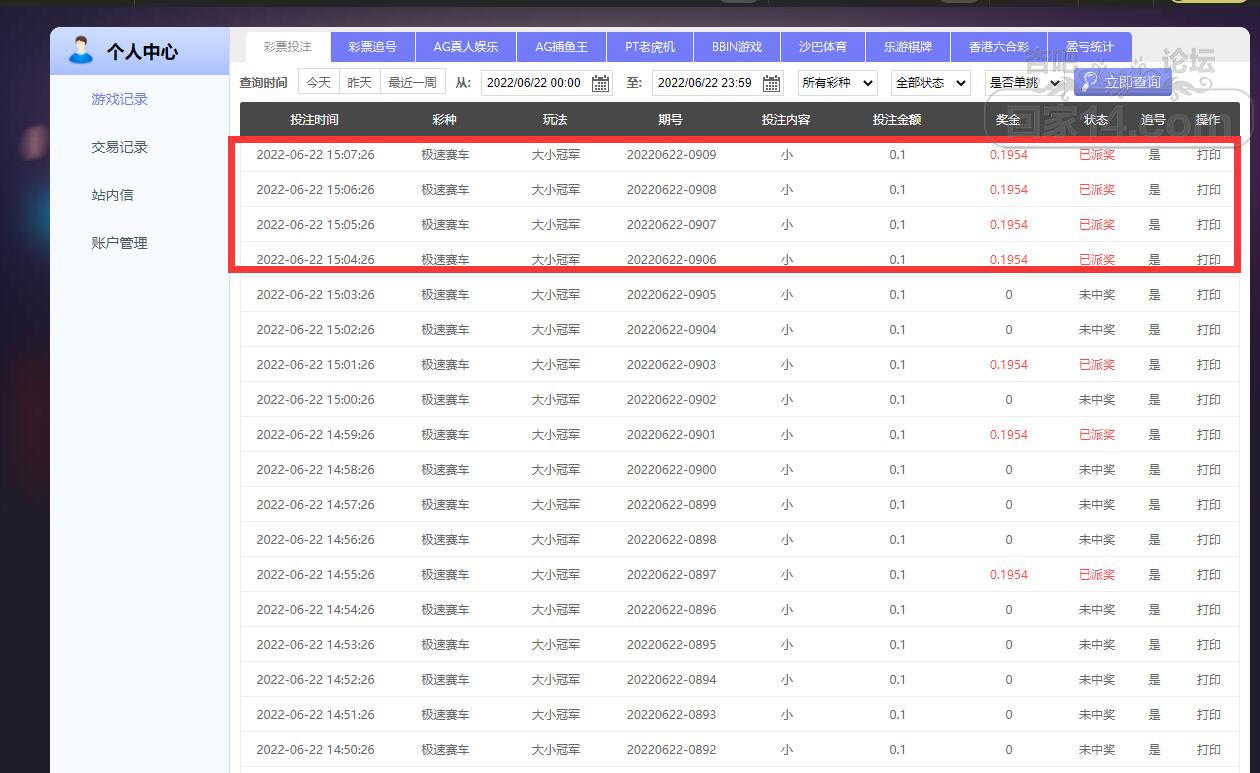Screen dimensions: 1260x773
Task: Select 最近一周 quick time filter
Action: point(412,82)
